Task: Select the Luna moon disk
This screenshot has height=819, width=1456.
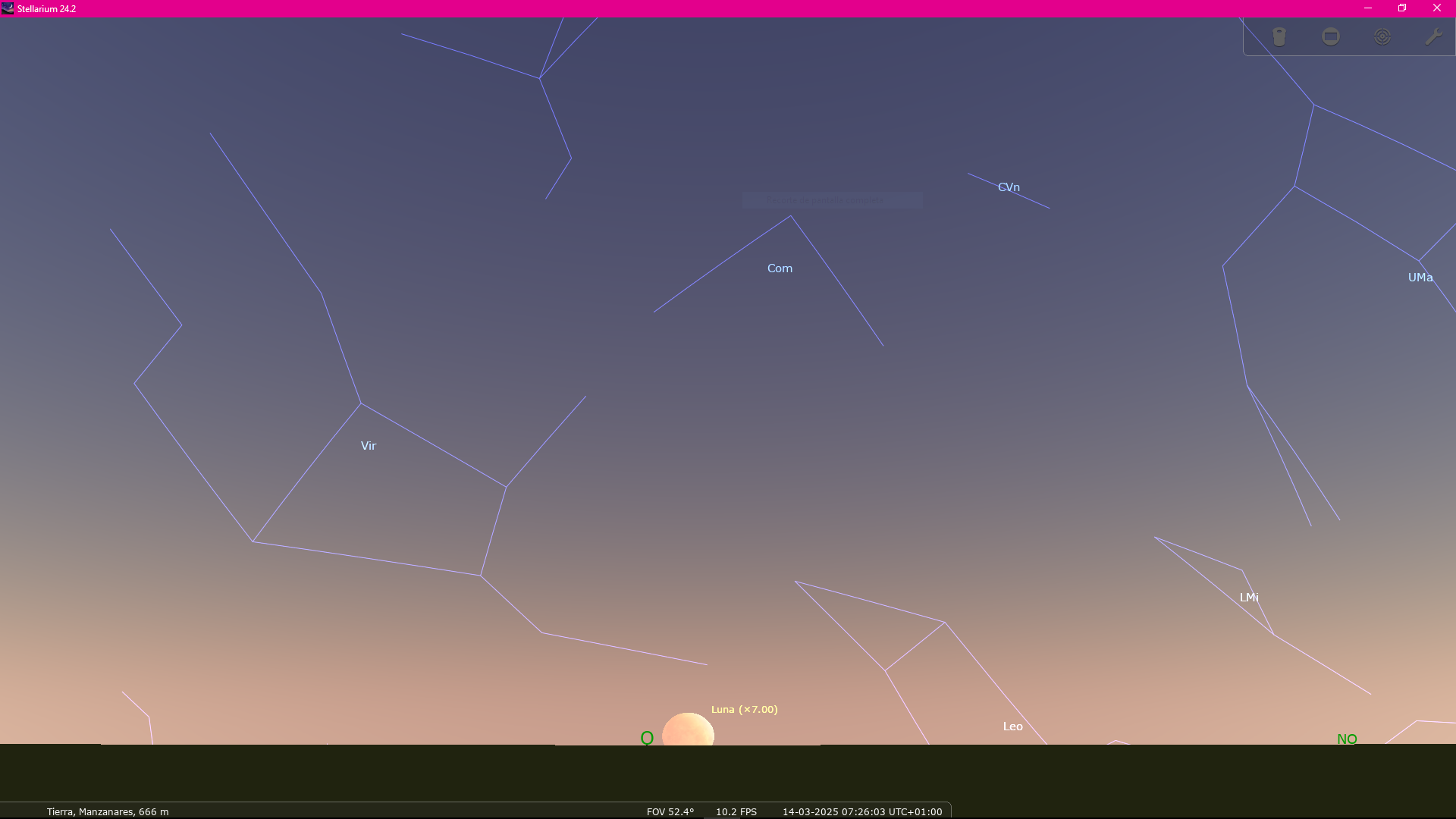Action: pos(688,730)
